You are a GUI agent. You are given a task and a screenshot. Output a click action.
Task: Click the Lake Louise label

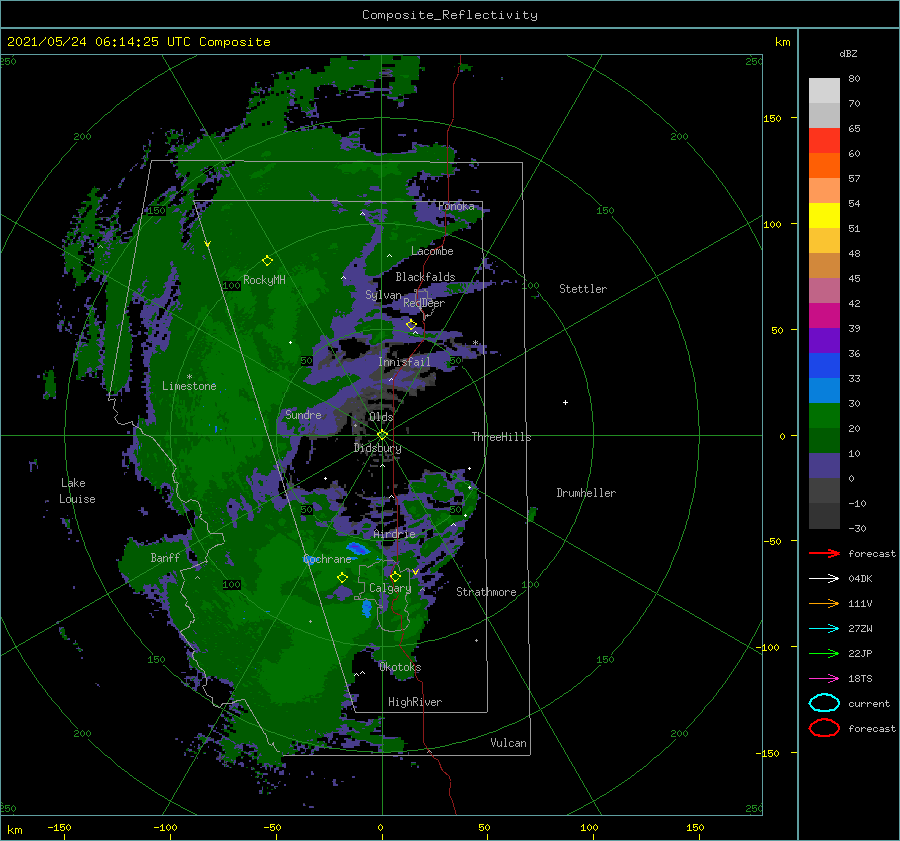pyautogui.click(x=77, y=491)
